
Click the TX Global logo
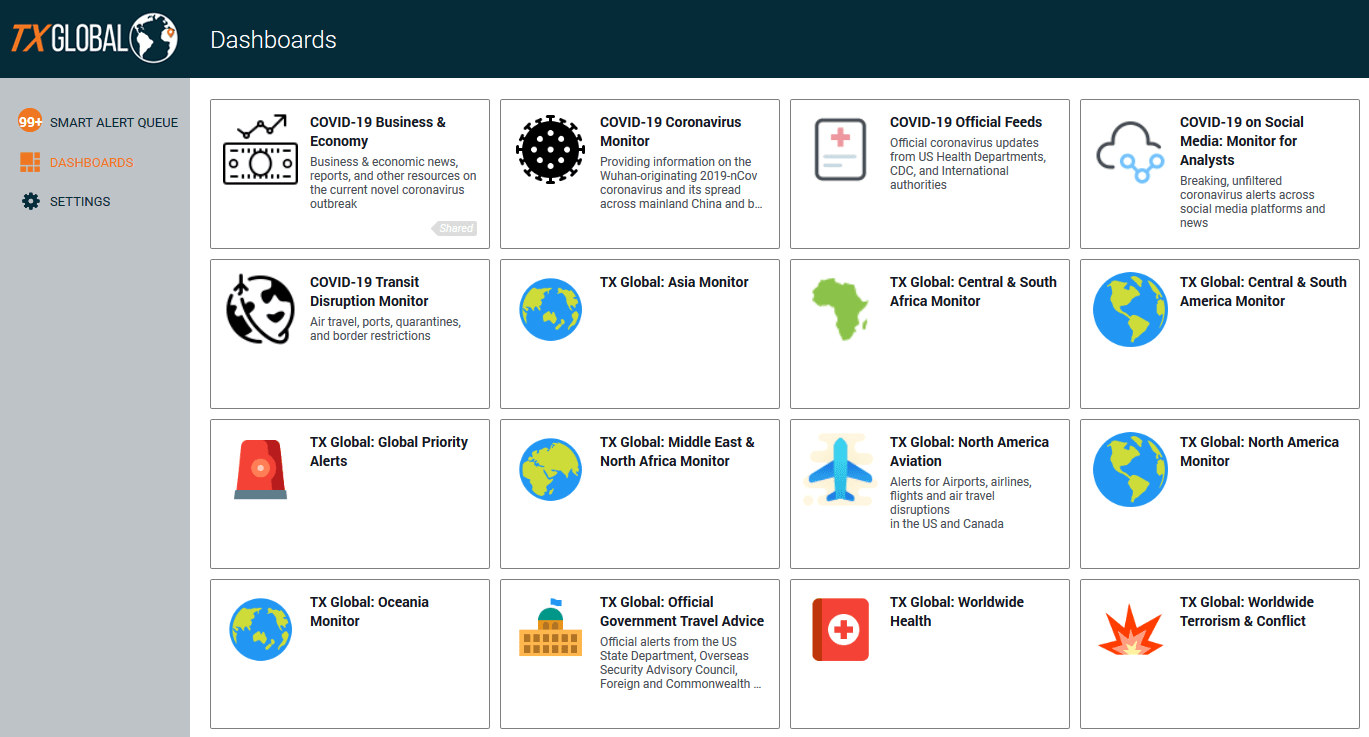pos(94,38)
